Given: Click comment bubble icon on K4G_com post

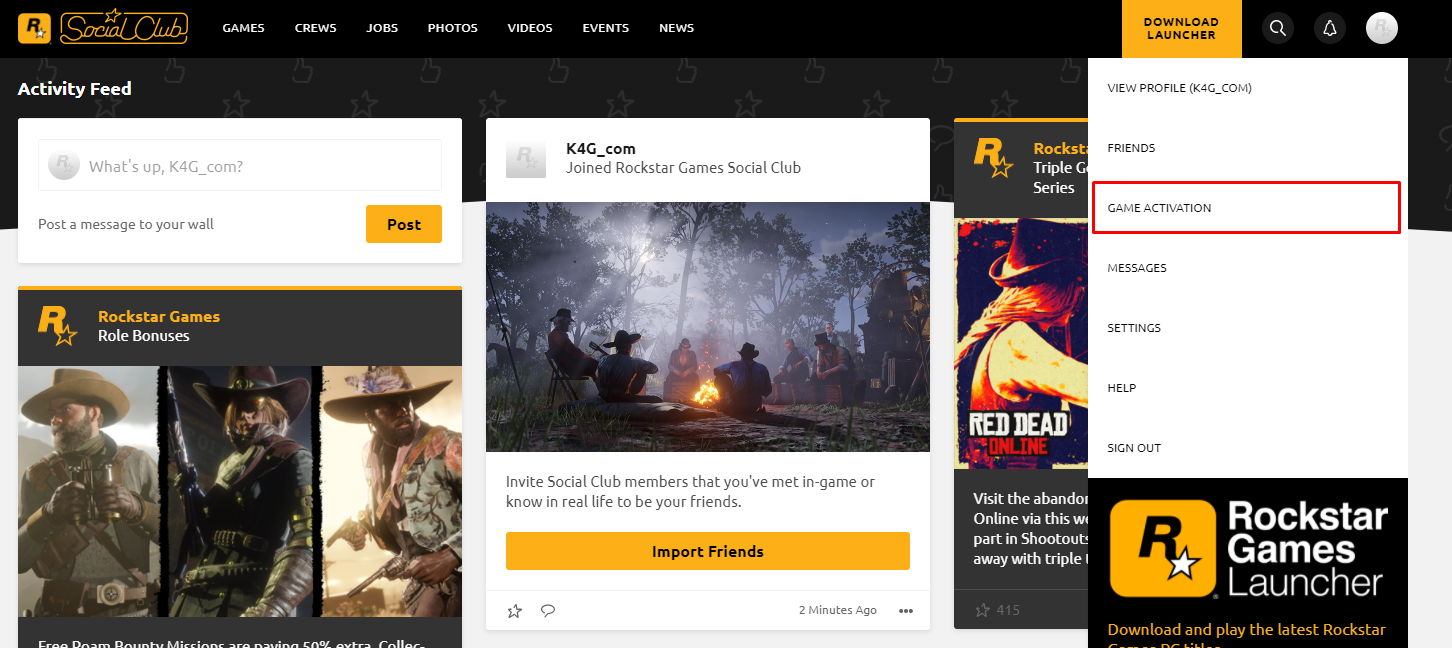Looking at the screenshot, I should (547, 610).
